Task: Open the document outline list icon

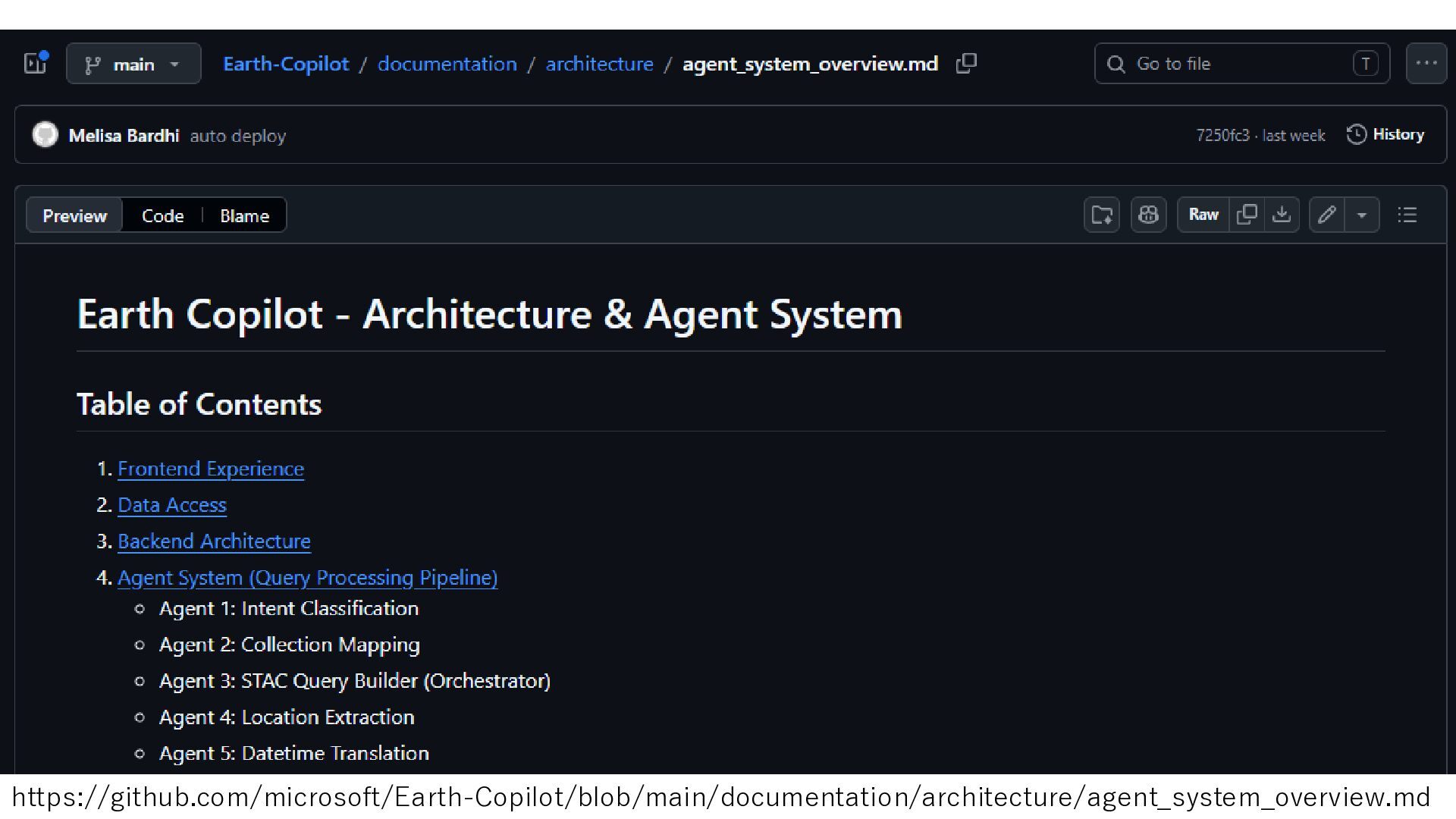Action: click(x=1407, y=215)
